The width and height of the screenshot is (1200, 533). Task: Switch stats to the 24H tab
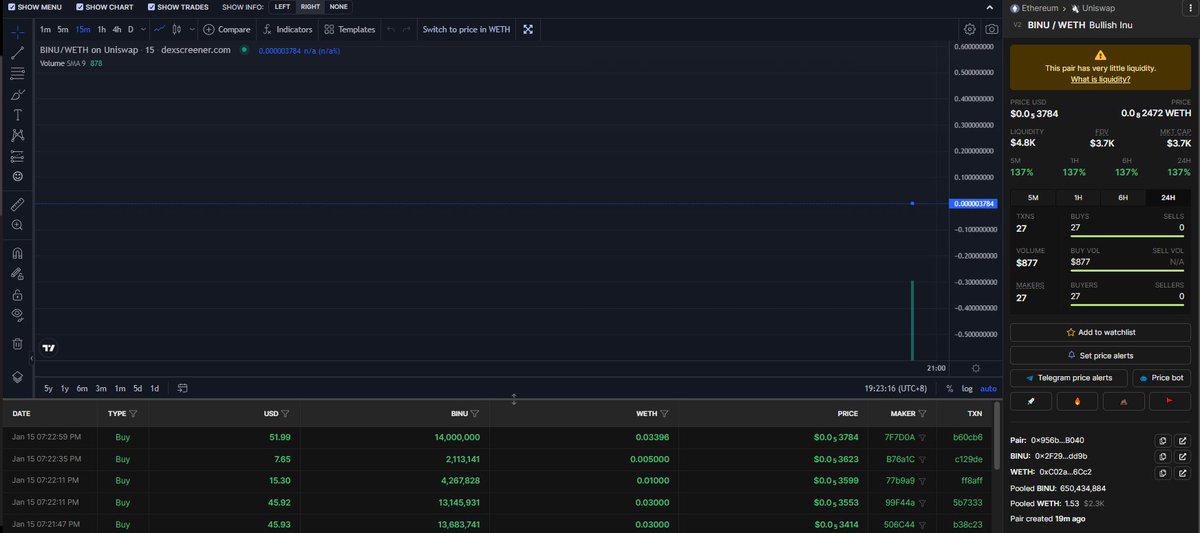click(1167, 198)
